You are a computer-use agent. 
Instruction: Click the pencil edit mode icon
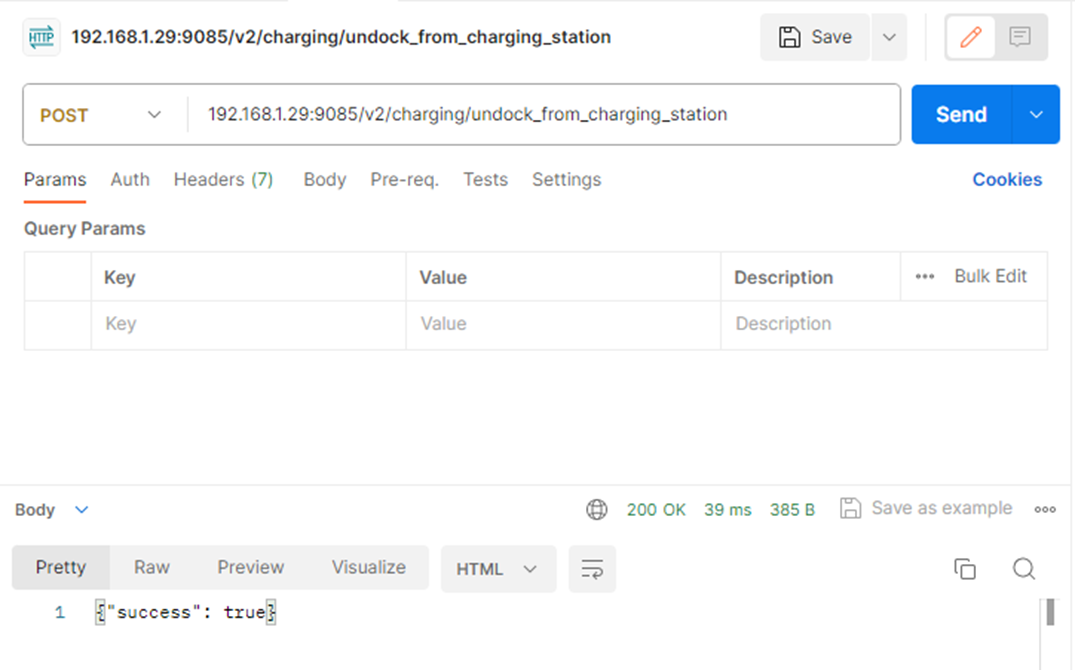pyautogui.click(x=970, y=37)
